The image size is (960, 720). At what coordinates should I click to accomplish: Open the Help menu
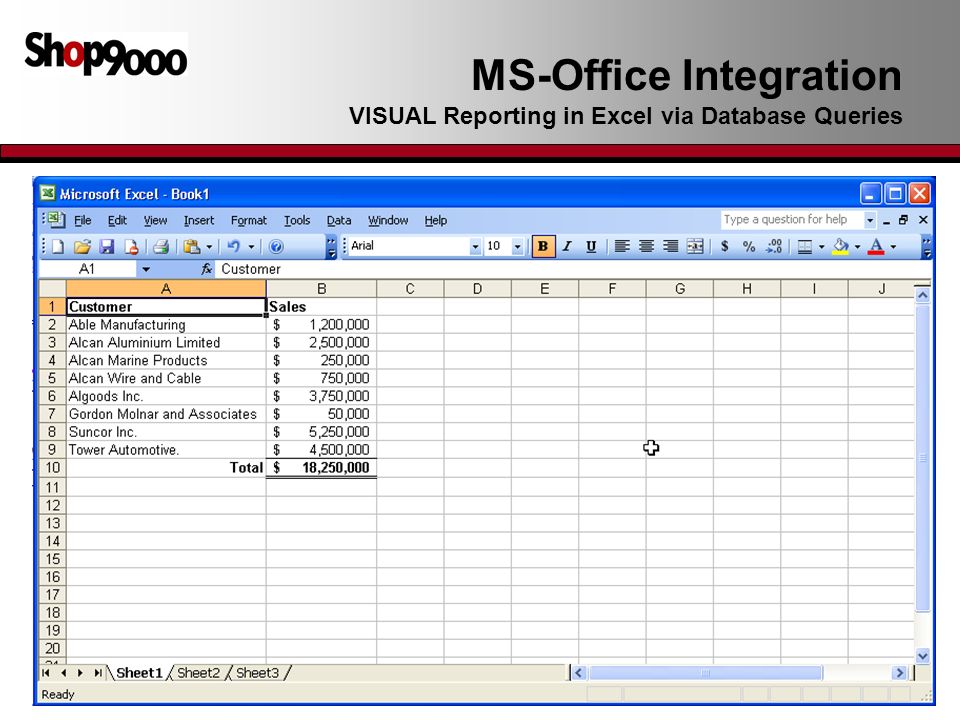click(435, 220)
